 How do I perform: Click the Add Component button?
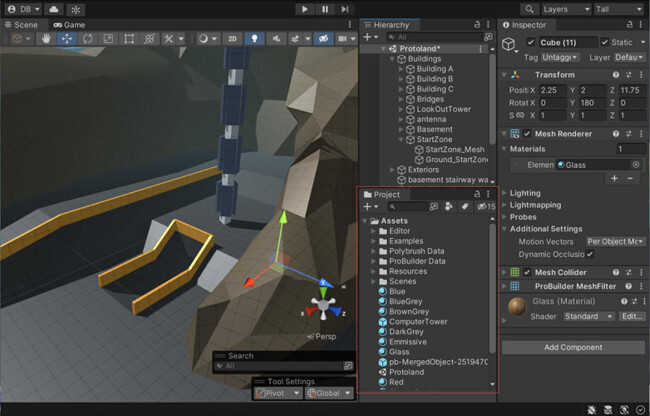click(572, 347)
